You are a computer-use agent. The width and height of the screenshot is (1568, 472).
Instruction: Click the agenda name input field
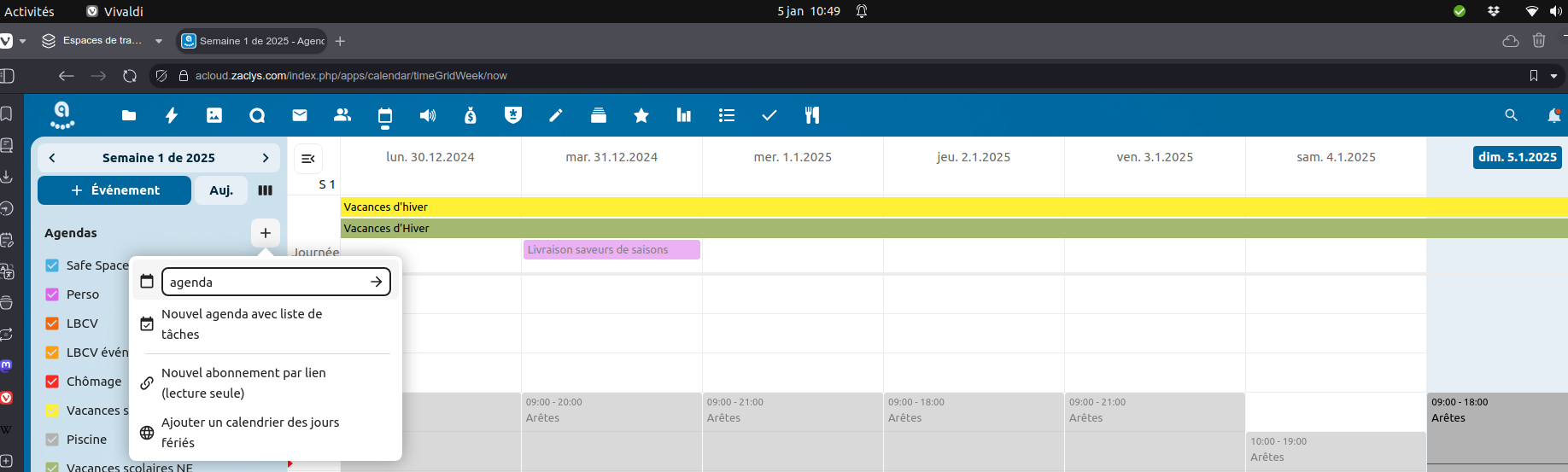point(265,283)
